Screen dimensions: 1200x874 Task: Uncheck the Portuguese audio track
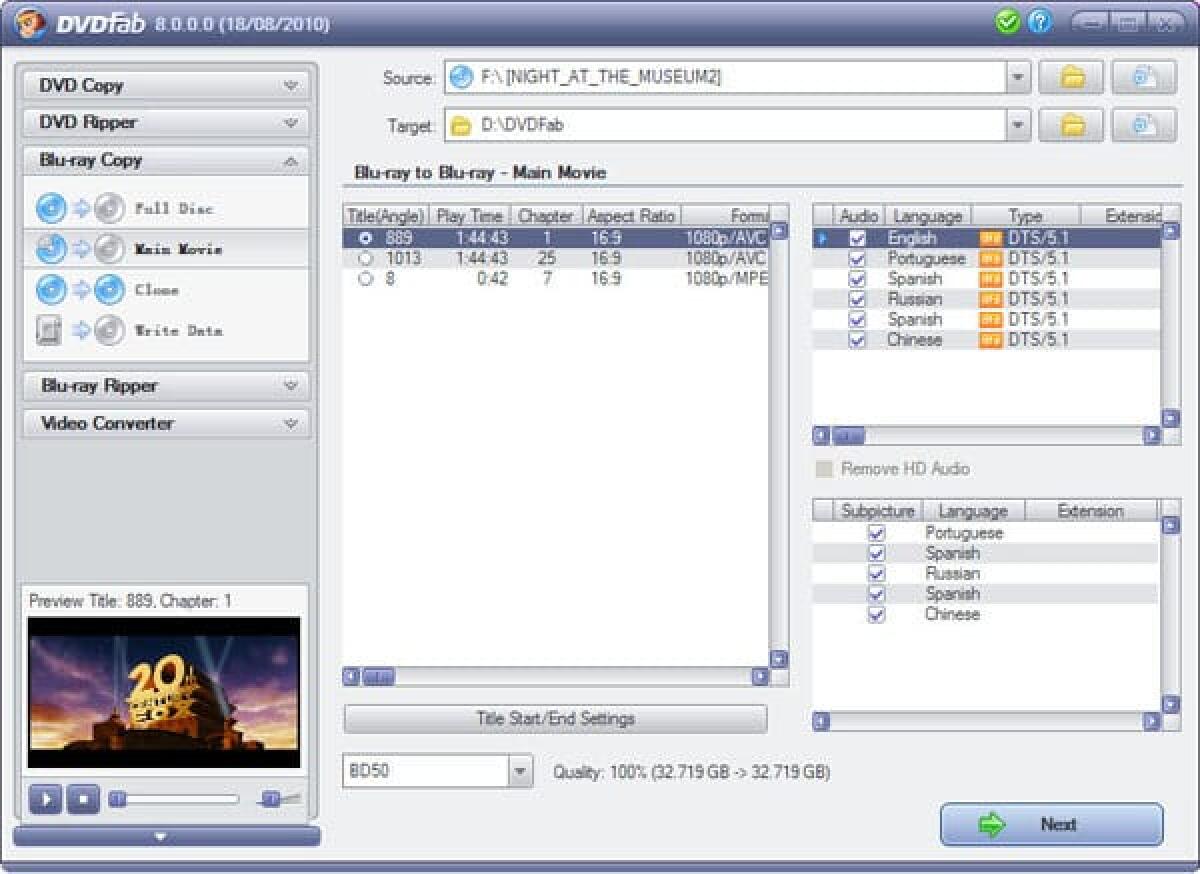pyautogui.click(x=857, y=258)
